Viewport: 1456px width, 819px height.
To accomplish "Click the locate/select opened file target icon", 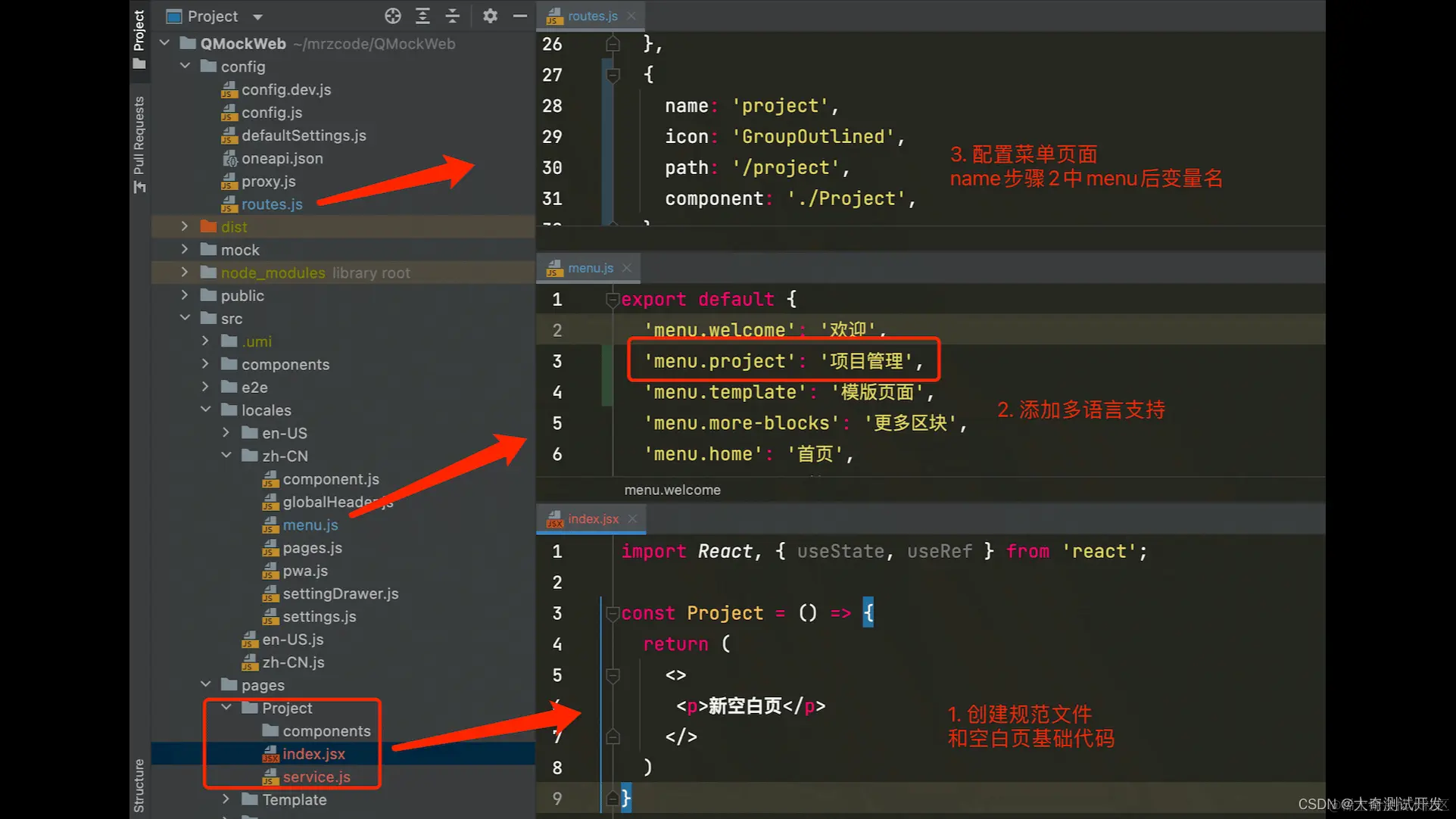I will click(x=392, y=16).
